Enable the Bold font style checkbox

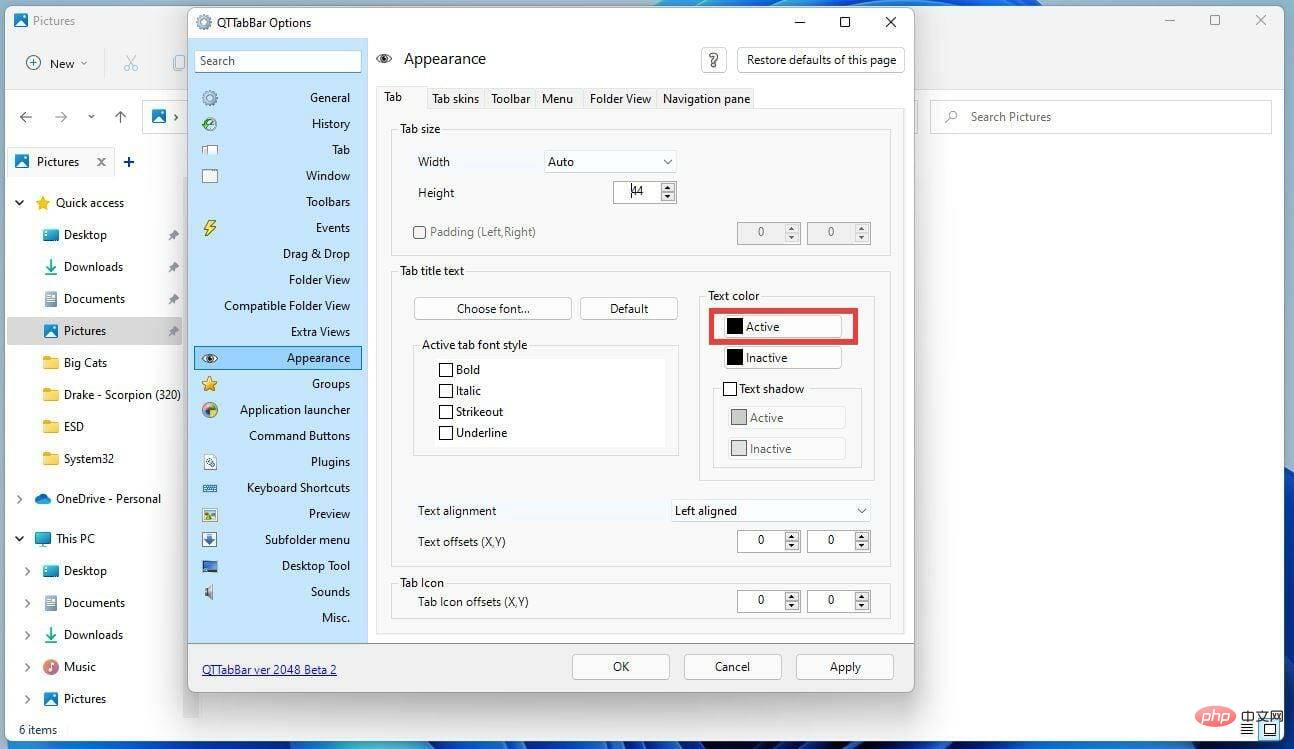pos(446,370)
